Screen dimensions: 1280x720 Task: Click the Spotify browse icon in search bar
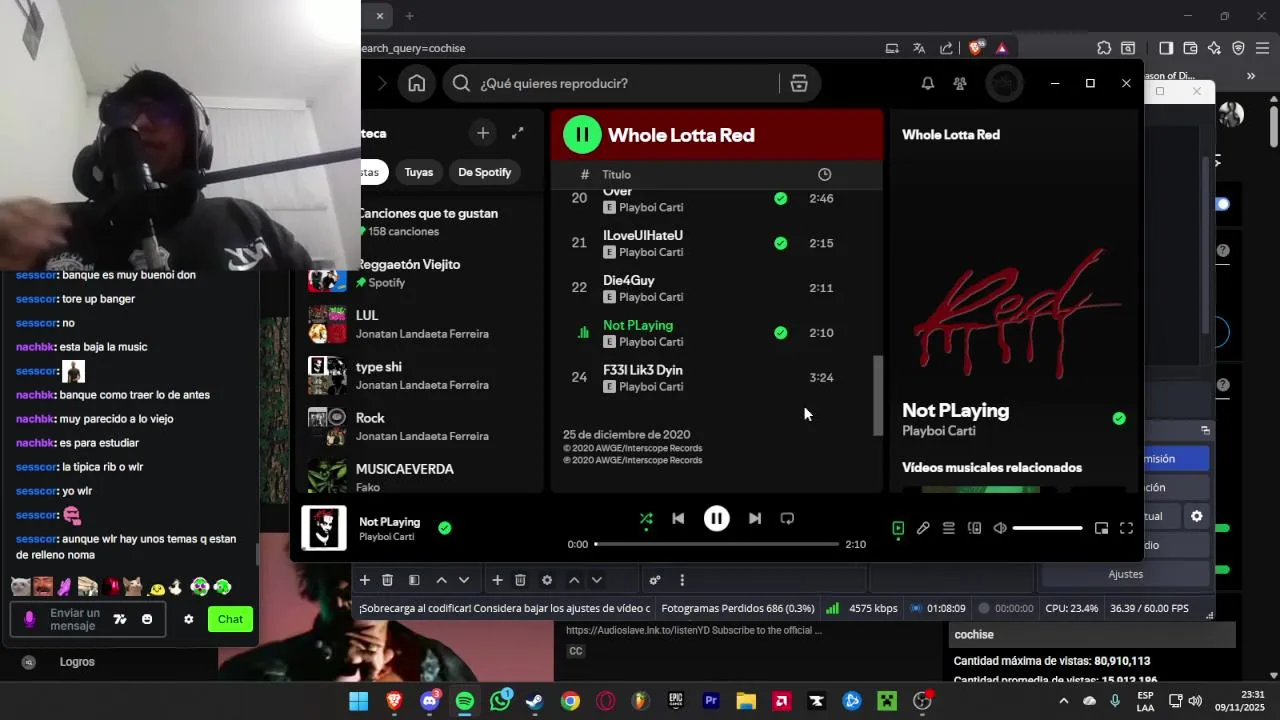799,84
